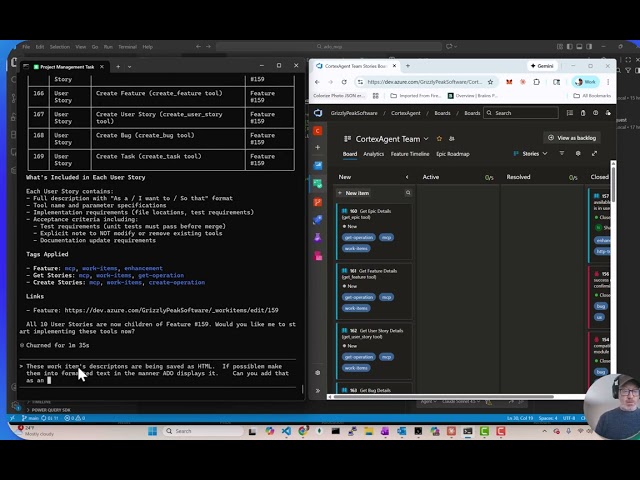
Task: Open Terminal menu in VS Code
Action: pyautogui.click(x=127, y=47)
